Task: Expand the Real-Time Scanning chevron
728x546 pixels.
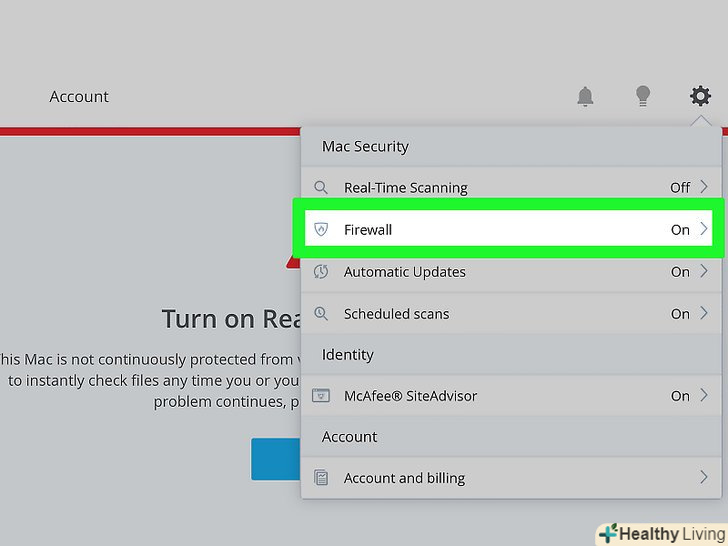Action: 704,187
